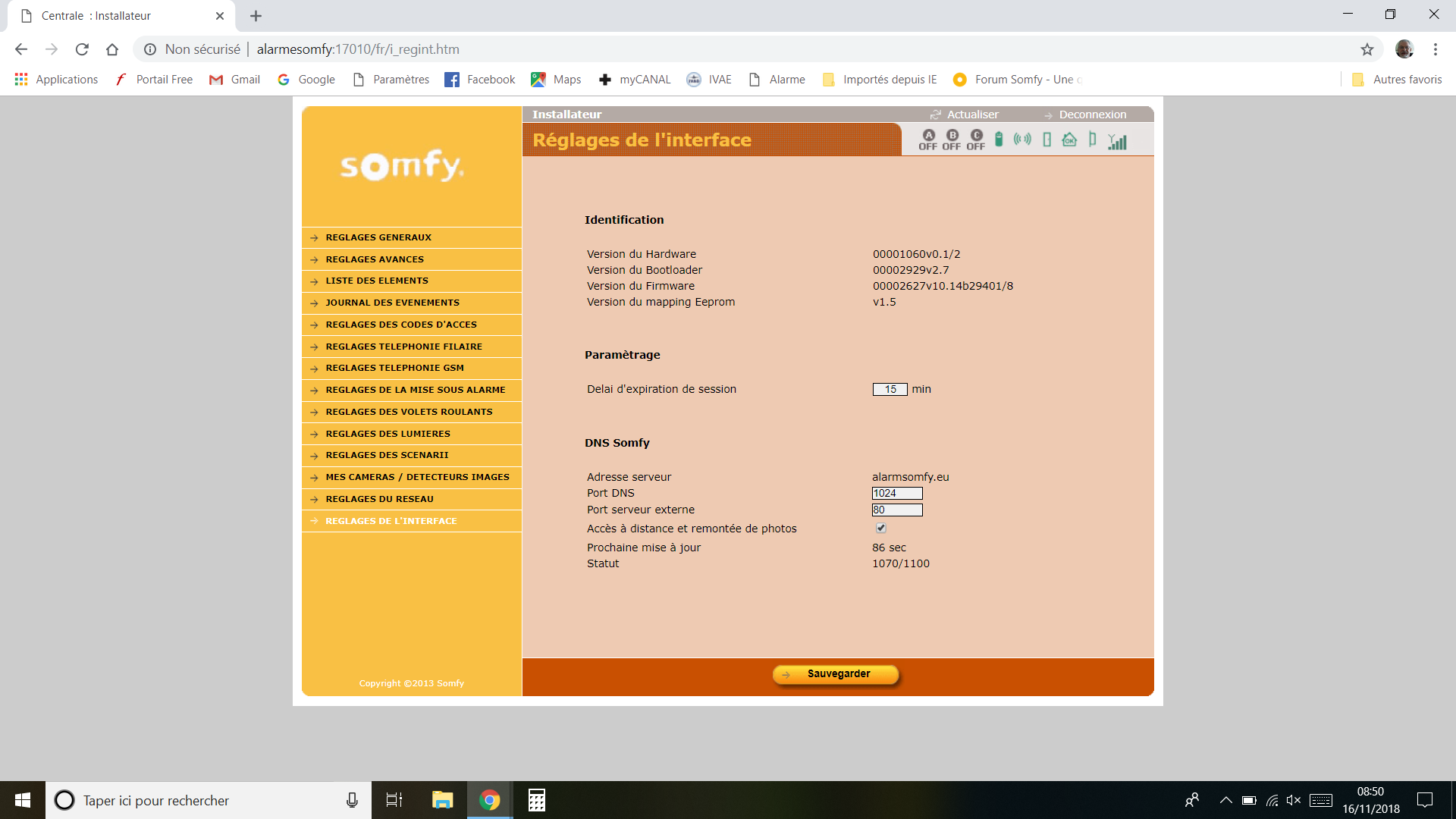Image resolution: width=1456 pixels, height=819 pixels.
Task: Click the house OK status icon
Action: (1069, 140)
